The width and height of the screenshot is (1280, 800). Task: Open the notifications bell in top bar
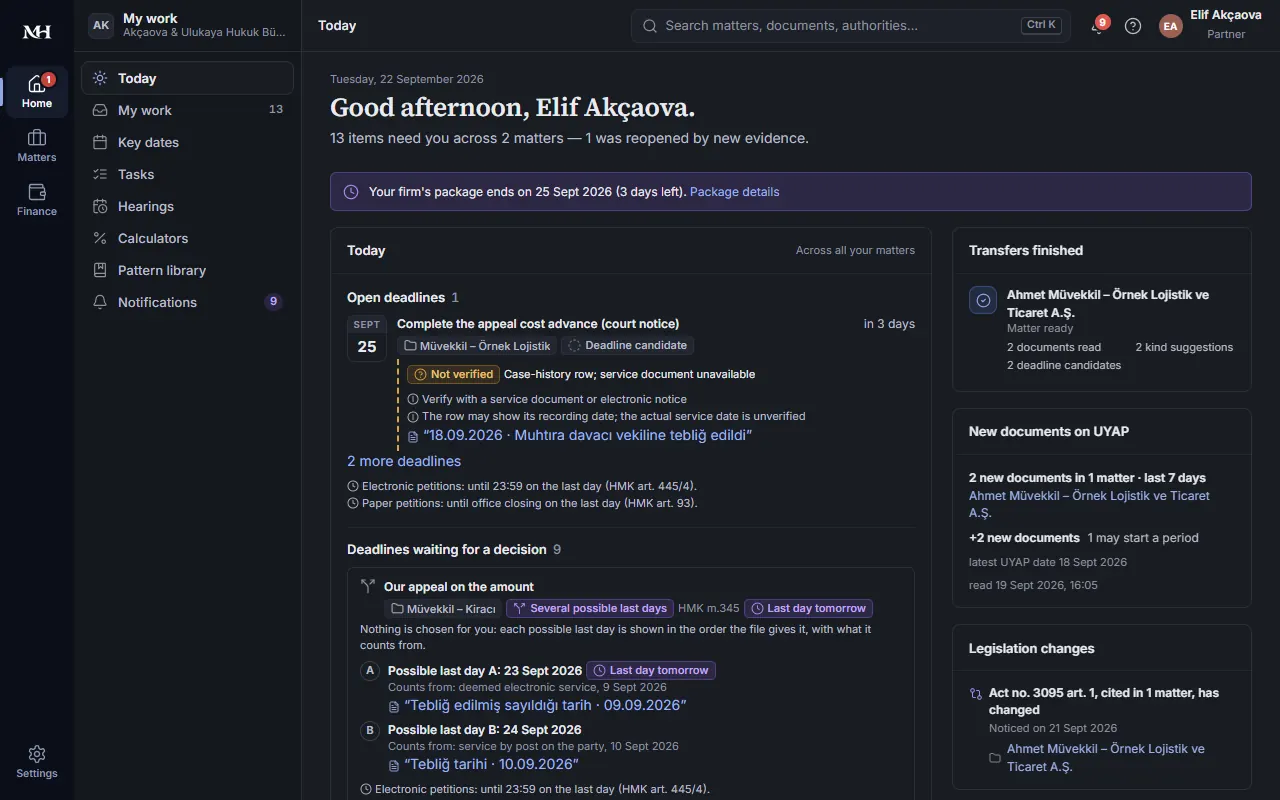point(1098,26)
